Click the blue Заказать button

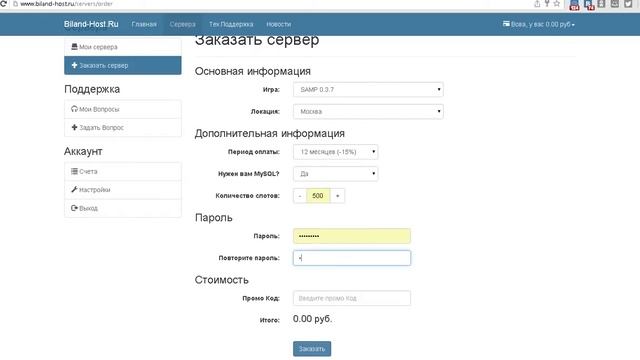pyautogui.click(x=312, y=349)
